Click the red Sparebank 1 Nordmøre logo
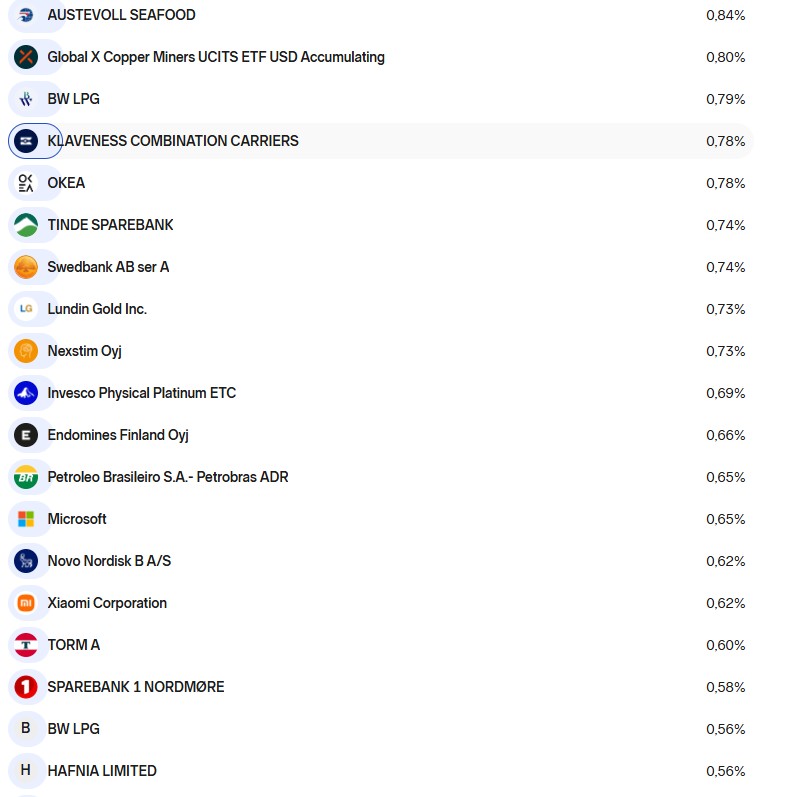The width and height of the screenshot is (794, 797). click(x=26, y=687)
